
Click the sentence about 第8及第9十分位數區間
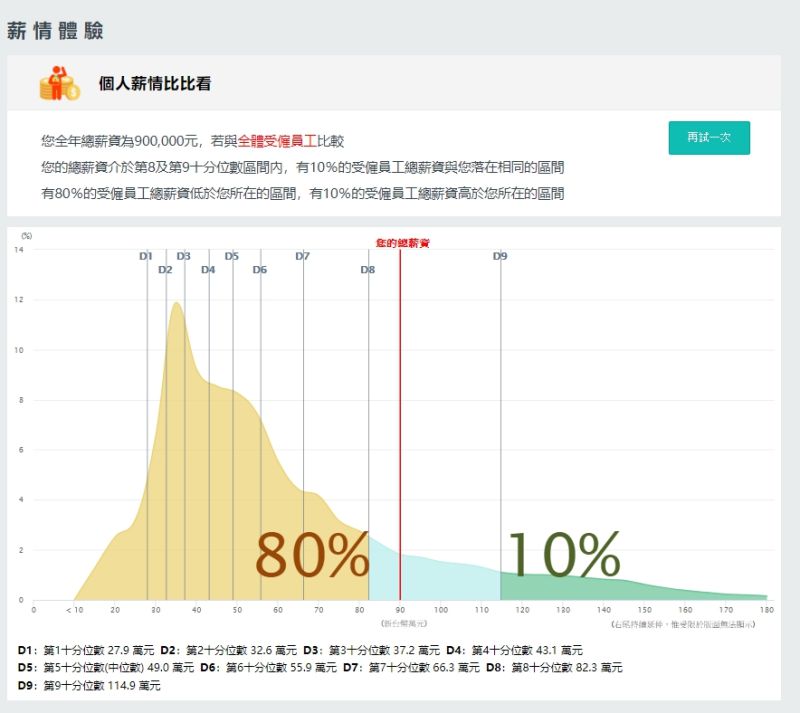pyautogui.click(x=303, y=167)
